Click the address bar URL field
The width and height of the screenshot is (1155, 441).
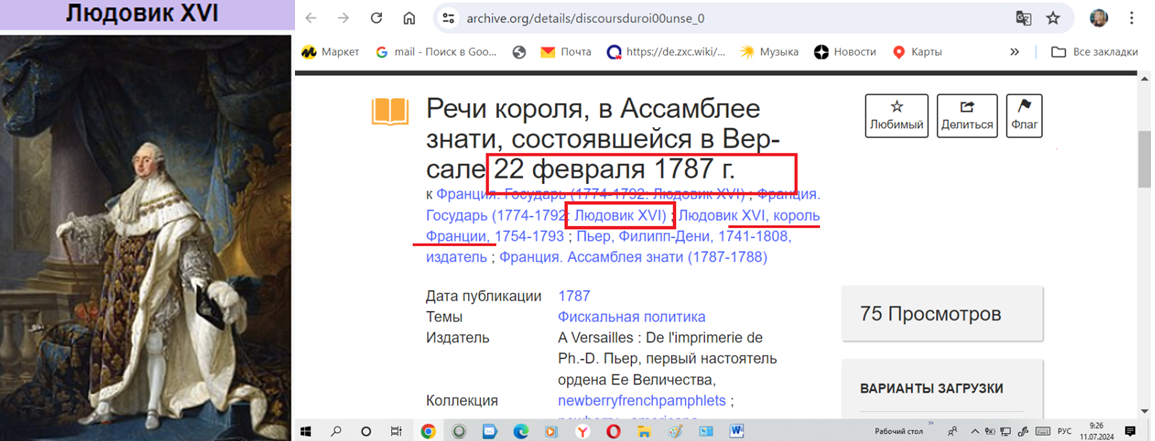tap(700, 18)
